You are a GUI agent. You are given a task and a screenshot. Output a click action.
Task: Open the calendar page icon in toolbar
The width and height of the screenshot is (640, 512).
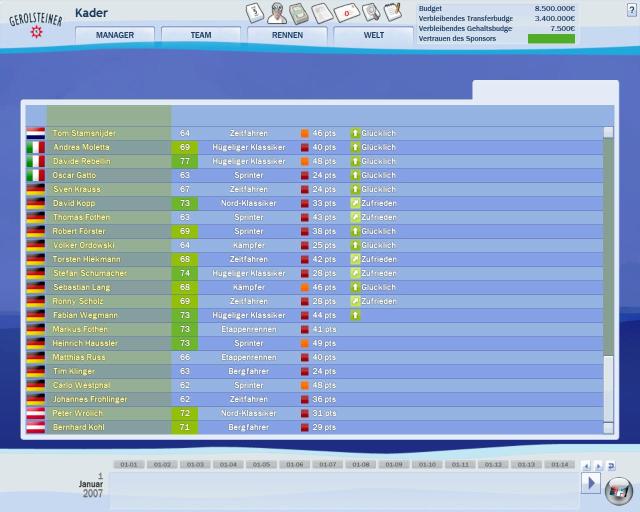(255, 12)
